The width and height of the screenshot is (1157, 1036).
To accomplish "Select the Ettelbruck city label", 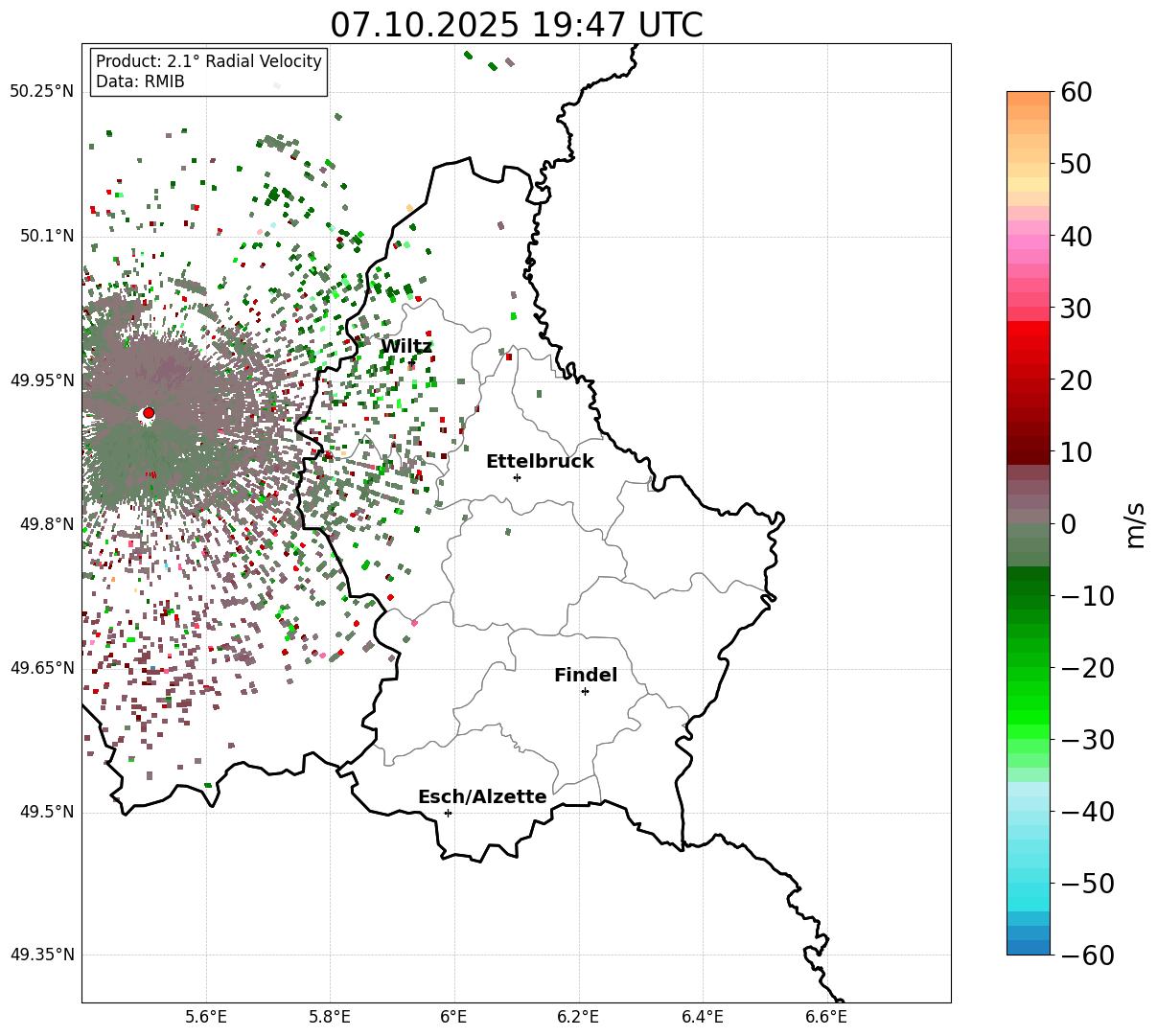I will [540, 462].
